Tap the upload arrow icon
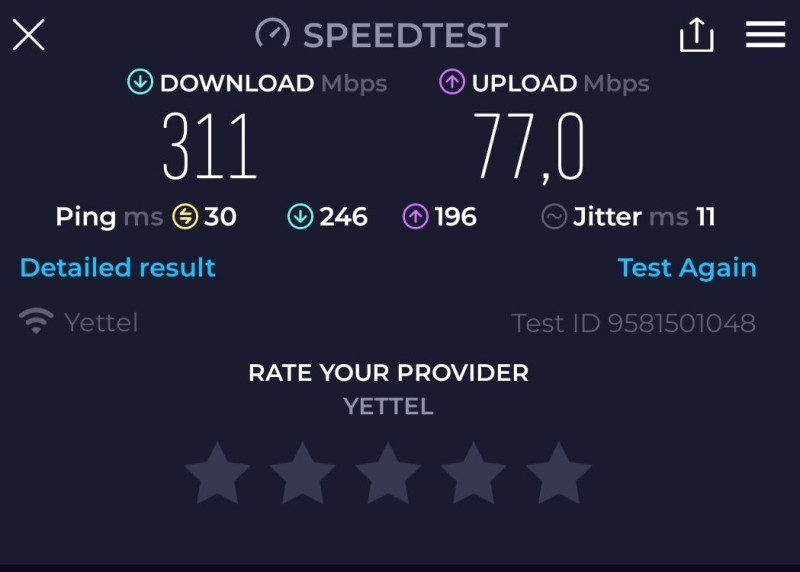The width and height of the screenshot is (800, 572). [x=452, y=82]
